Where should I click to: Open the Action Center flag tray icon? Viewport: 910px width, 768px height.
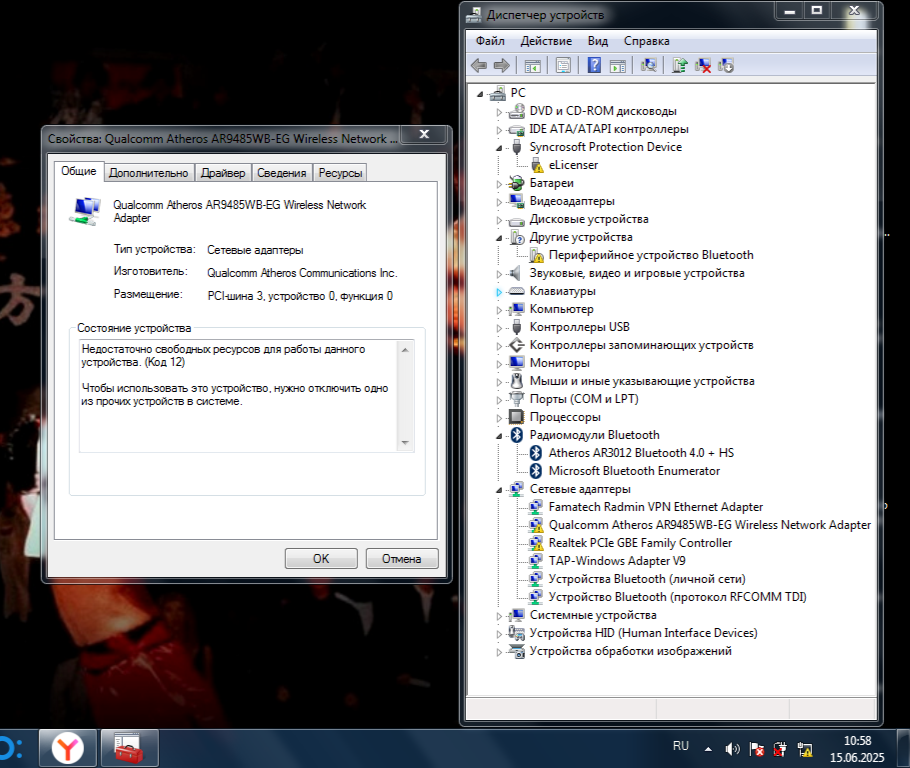756,749
